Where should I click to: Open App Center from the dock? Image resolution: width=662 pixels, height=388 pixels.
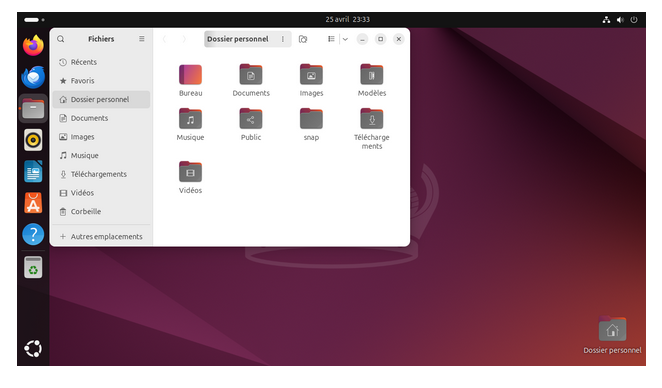[x=33, y=203]
